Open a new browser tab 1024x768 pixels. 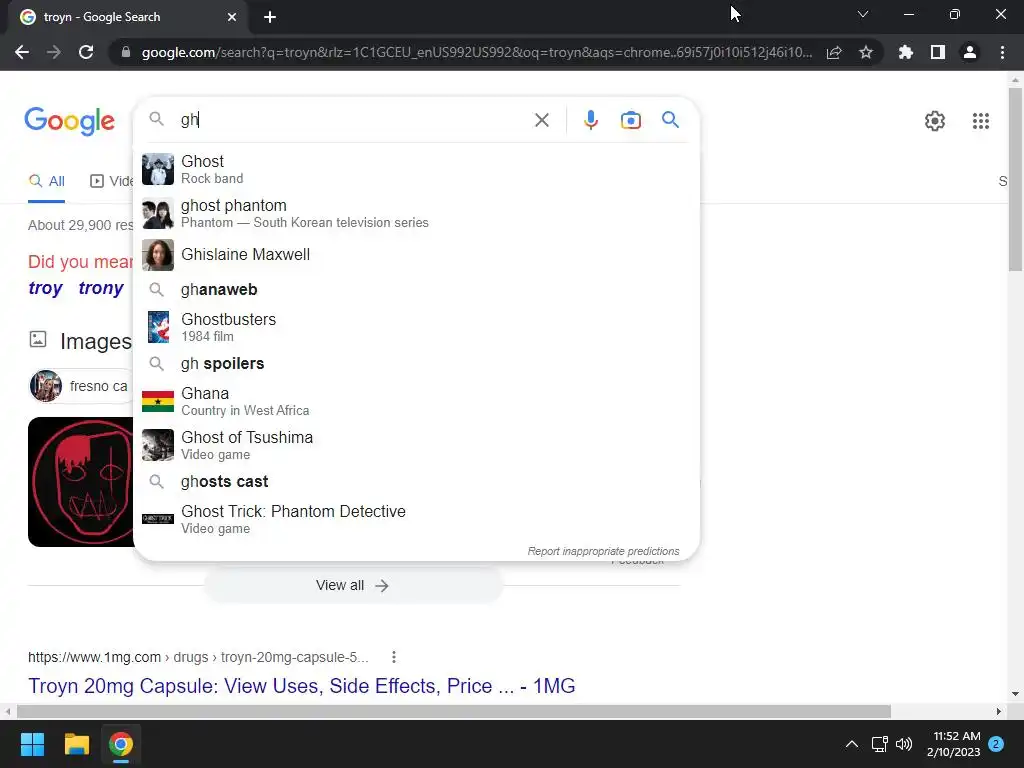pyautogui.click(x=270, y=17)
